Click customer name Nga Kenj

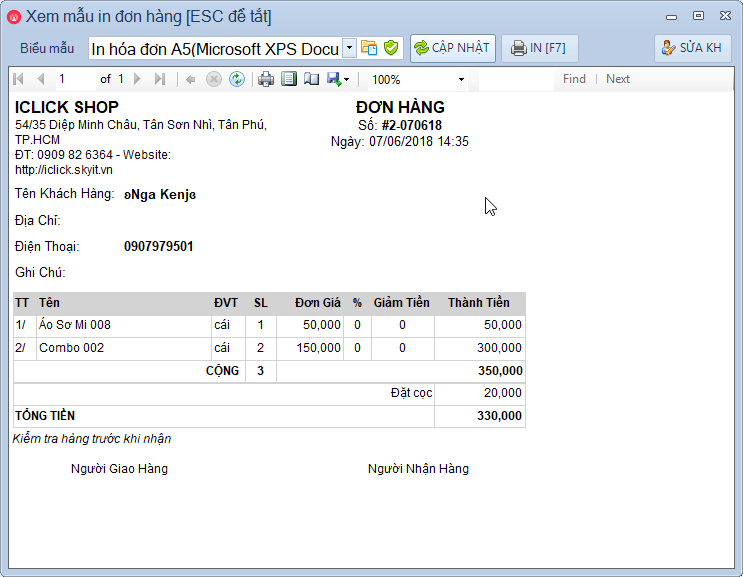coord(160,195)
